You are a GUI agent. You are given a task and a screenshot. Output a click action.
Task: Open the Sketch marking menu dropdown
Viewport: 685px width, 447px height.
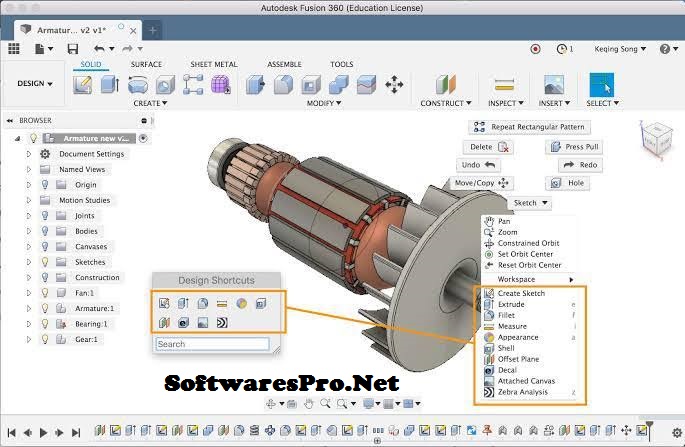530,203
